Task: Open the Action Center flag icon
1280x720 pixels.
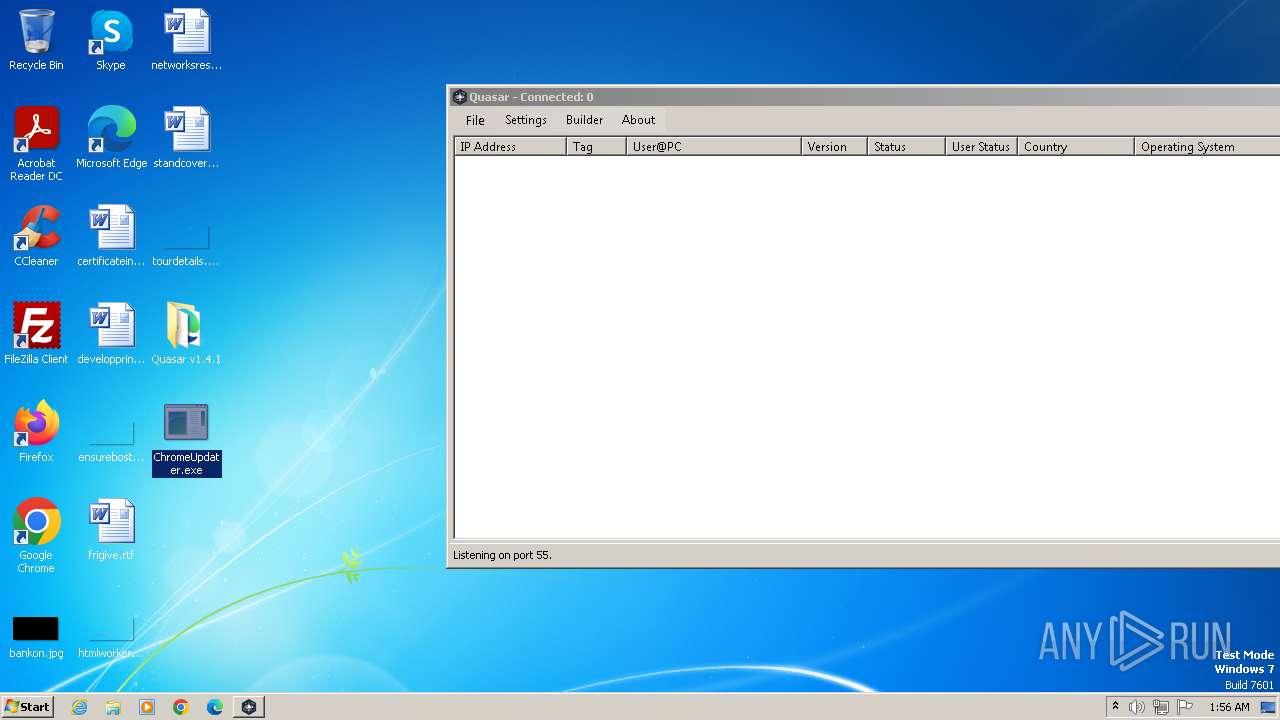Action: tap(1185, 707)
